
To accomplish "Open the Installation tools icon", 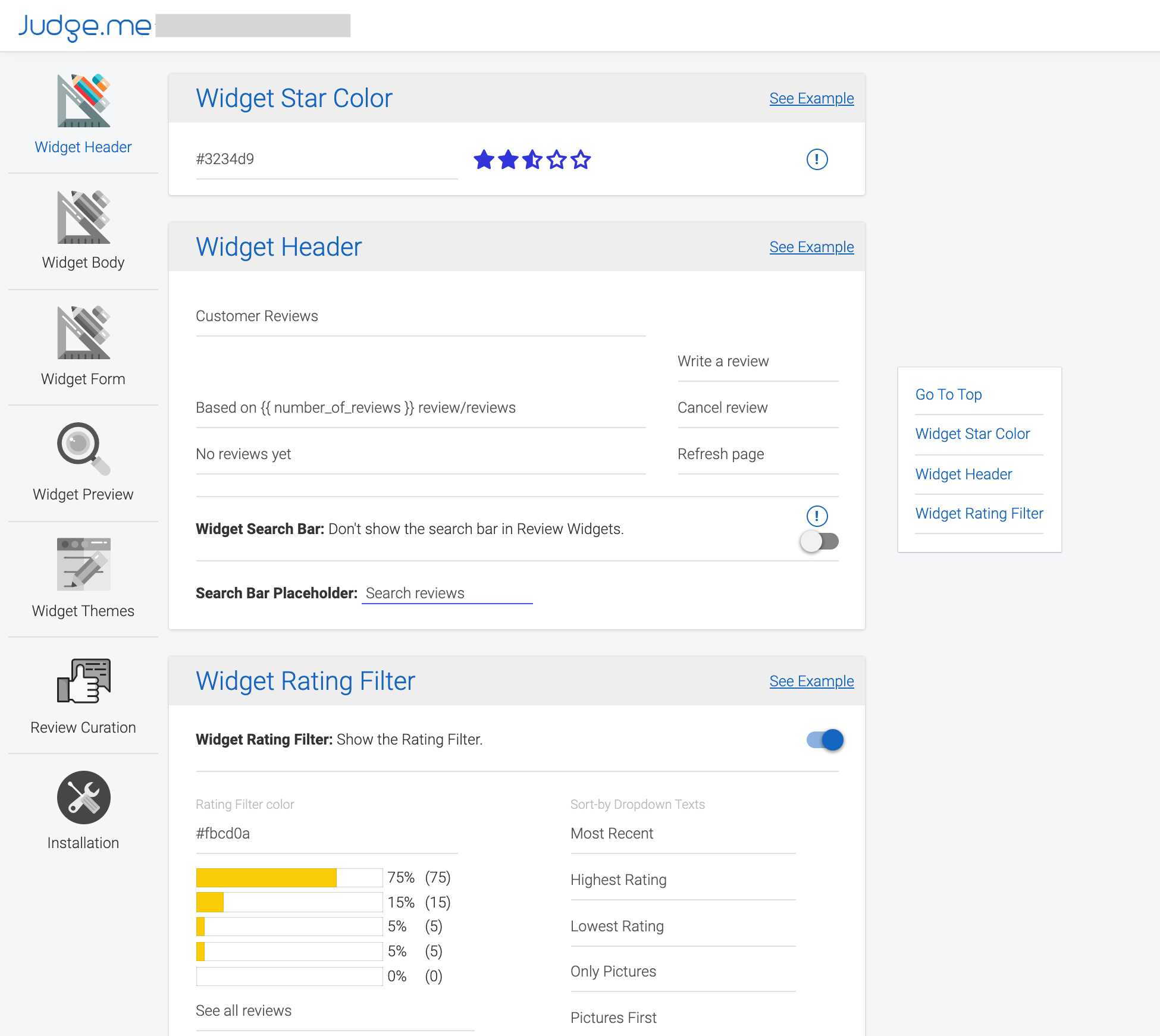I will [83, 798].
